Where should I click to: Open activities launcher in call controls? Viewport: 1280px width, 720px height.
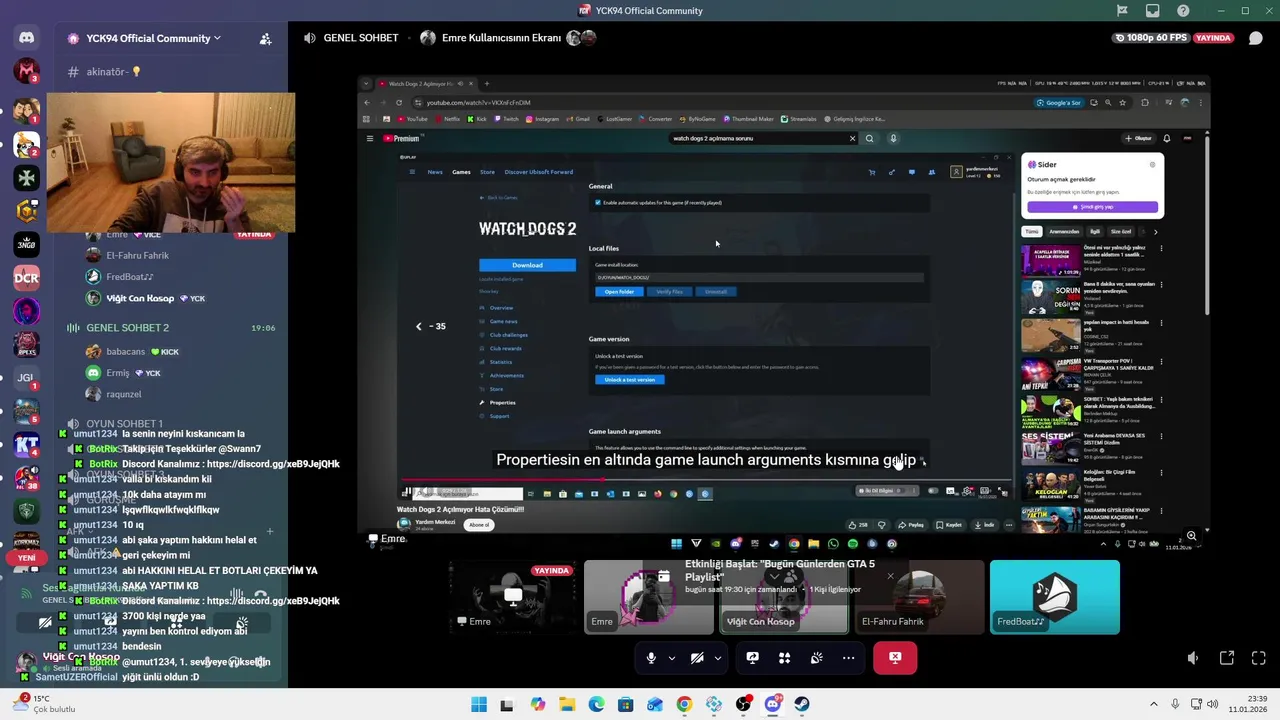784,658
